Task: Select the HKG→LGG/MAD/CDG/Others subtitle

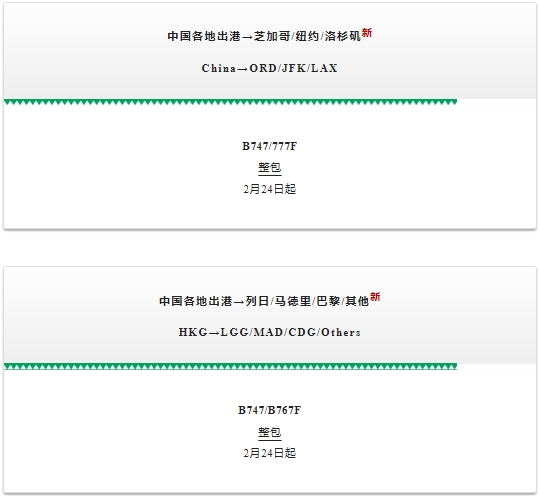Action: tap(270, 332)
